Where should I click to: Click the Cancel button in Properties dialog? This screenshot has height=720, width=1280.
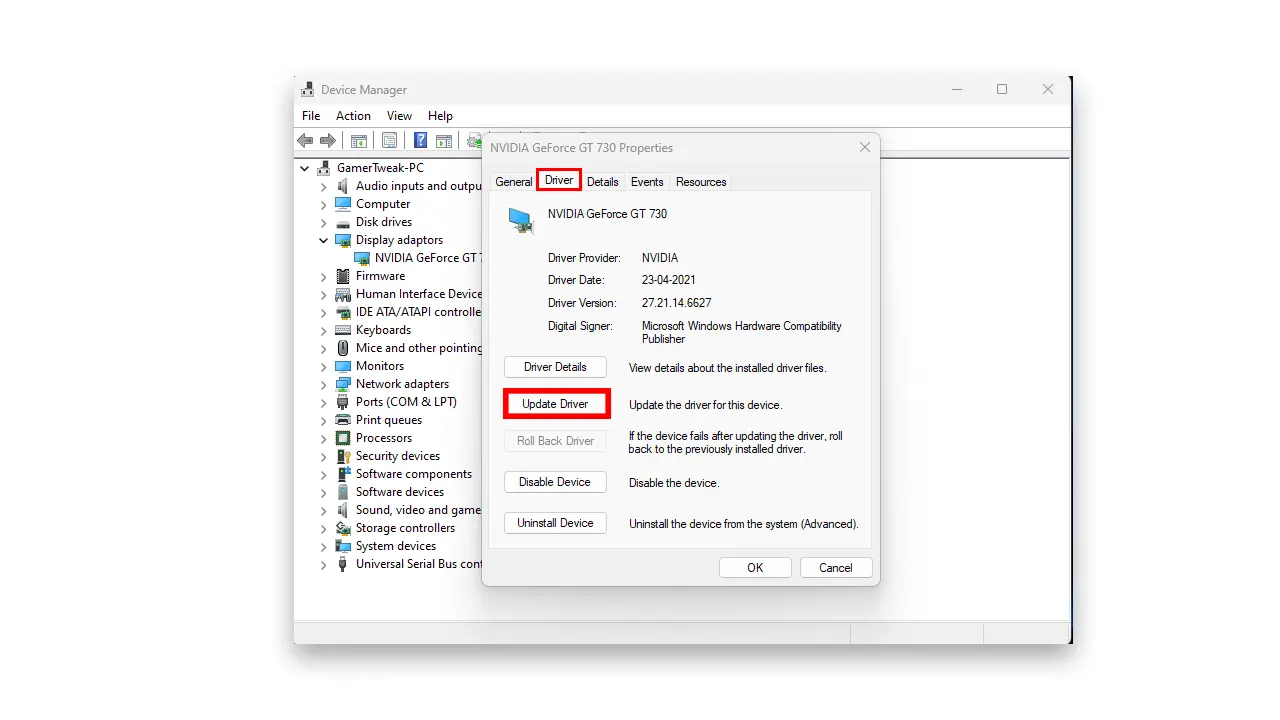[x=836, y=568]
